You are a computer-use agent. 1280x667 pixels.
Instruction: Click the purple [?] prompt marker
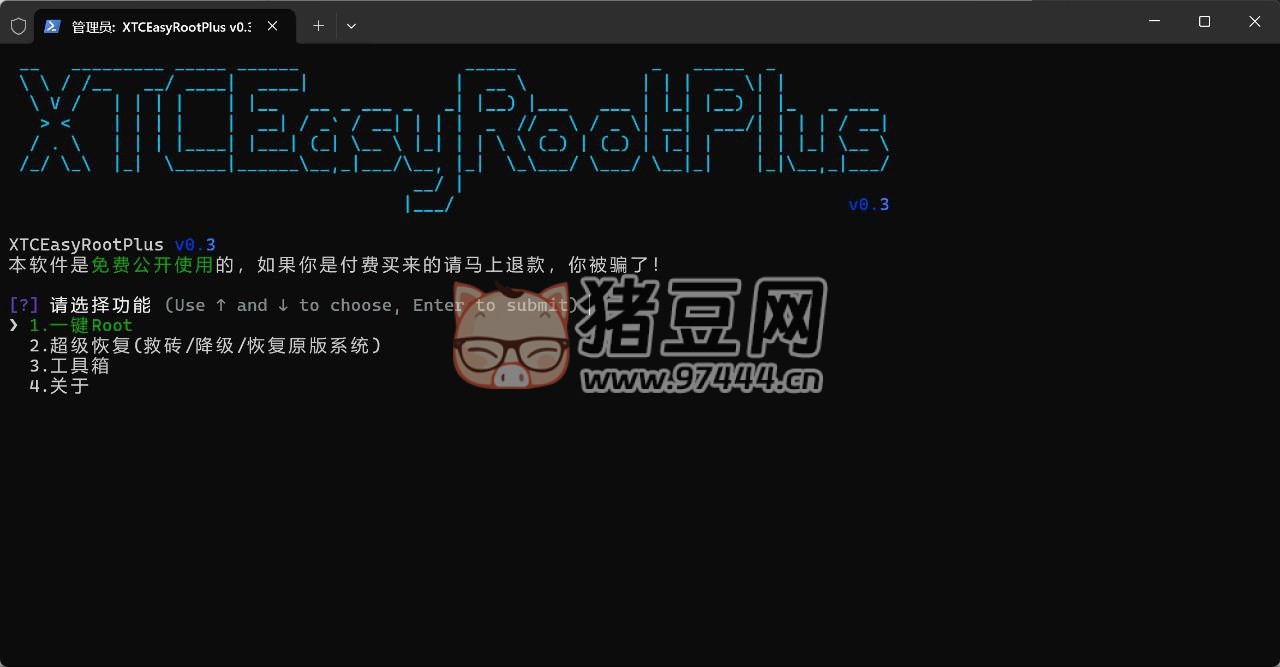tap(24, 305)
